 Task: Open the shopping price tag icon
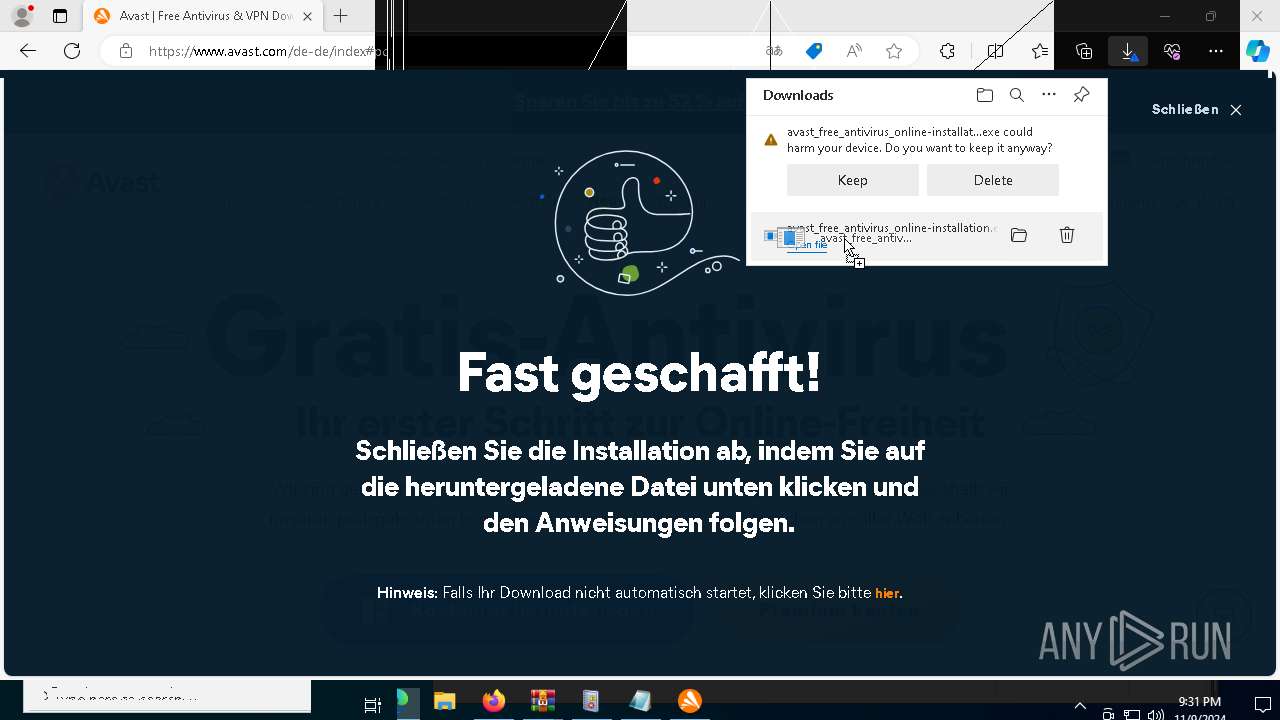(814, 51)
